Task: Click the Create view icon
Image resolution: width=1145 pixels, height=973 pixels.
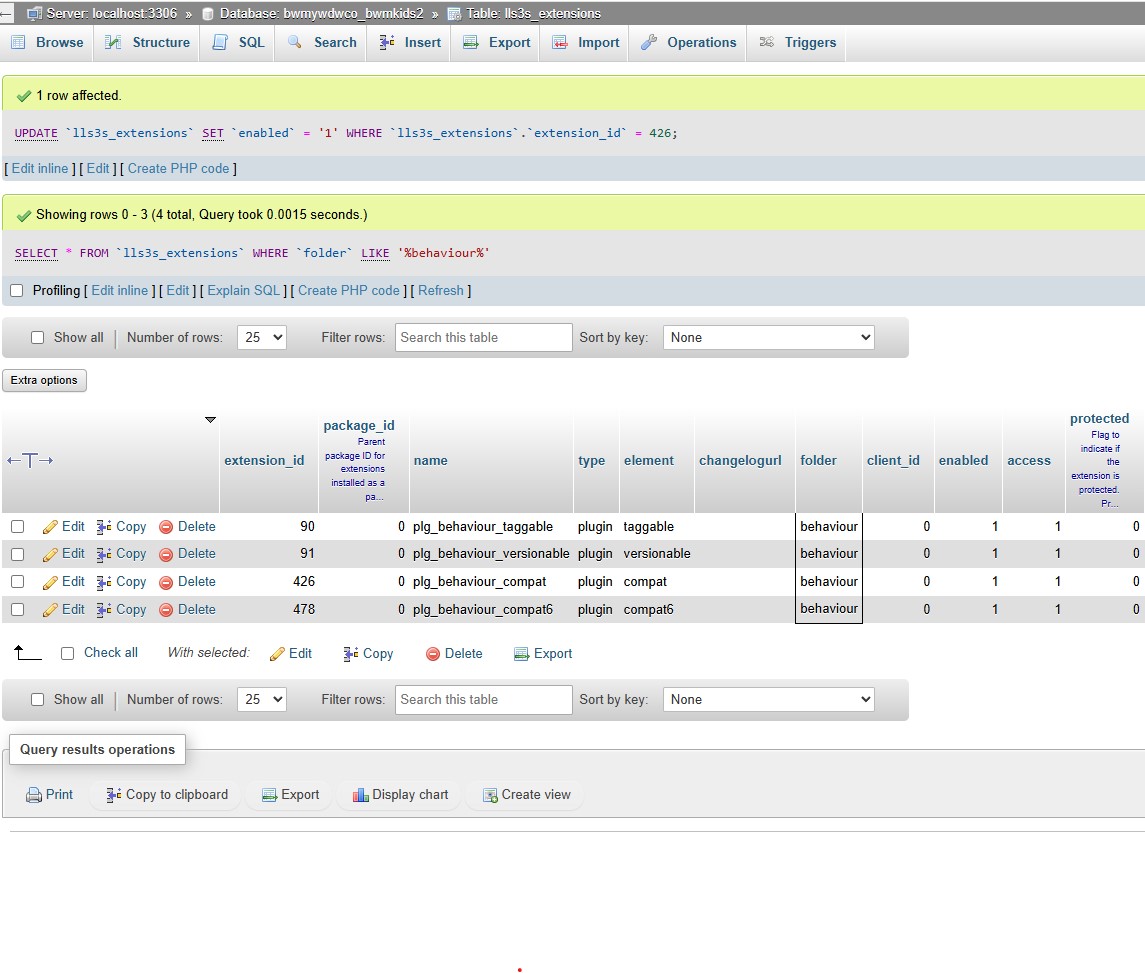Action: click(x=490, y=795)
